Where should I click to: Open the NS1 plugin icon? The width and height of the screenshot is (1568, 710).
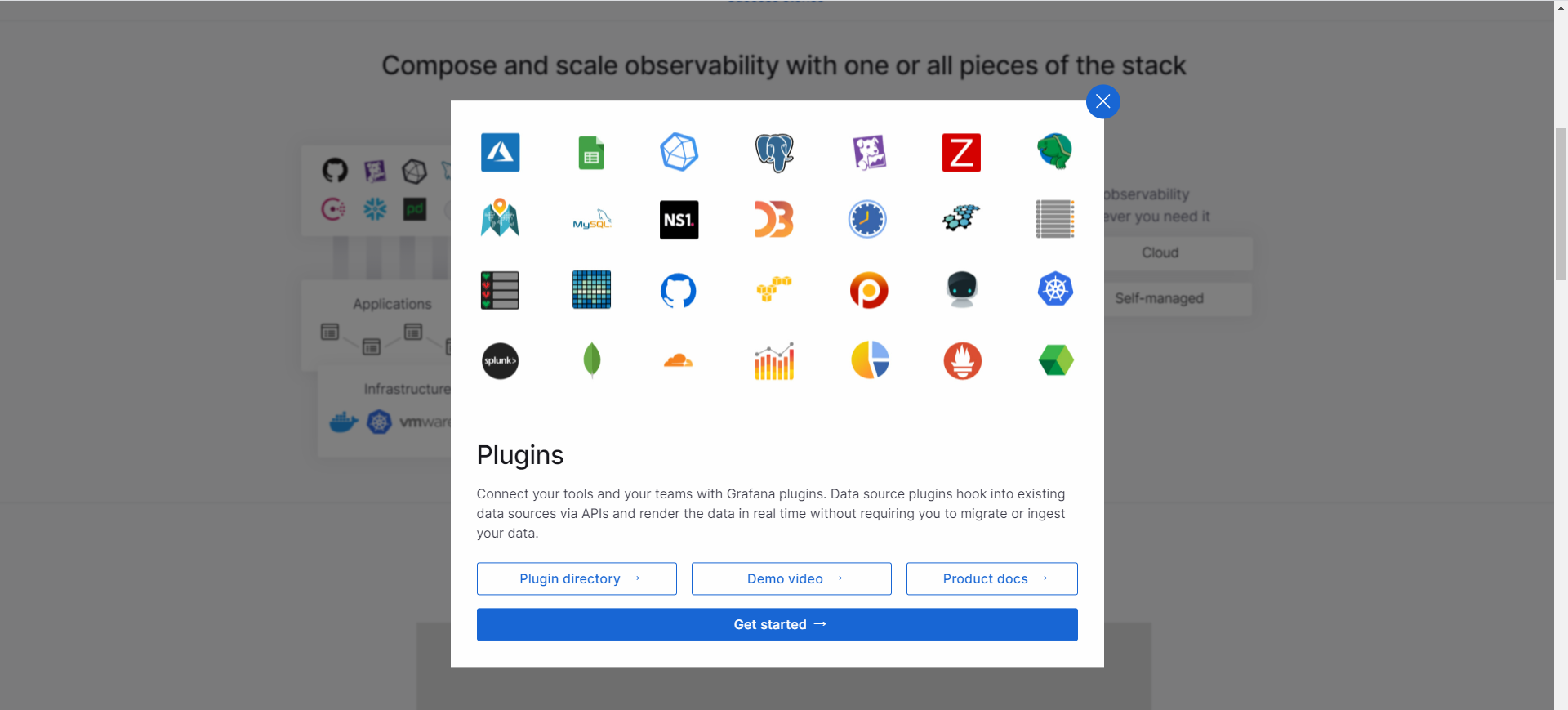click(679, 220)
